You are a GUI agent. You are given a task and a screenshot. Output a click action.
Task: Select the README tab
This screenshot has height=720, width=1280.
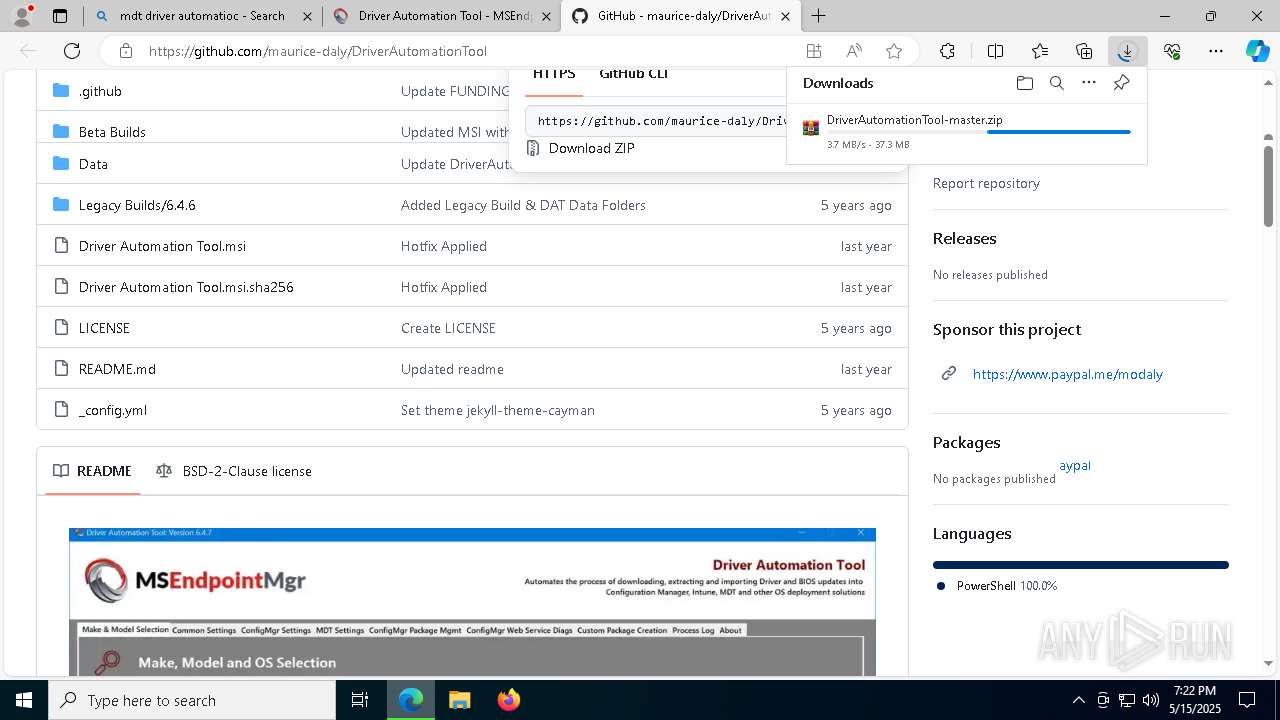pos(93,471)
